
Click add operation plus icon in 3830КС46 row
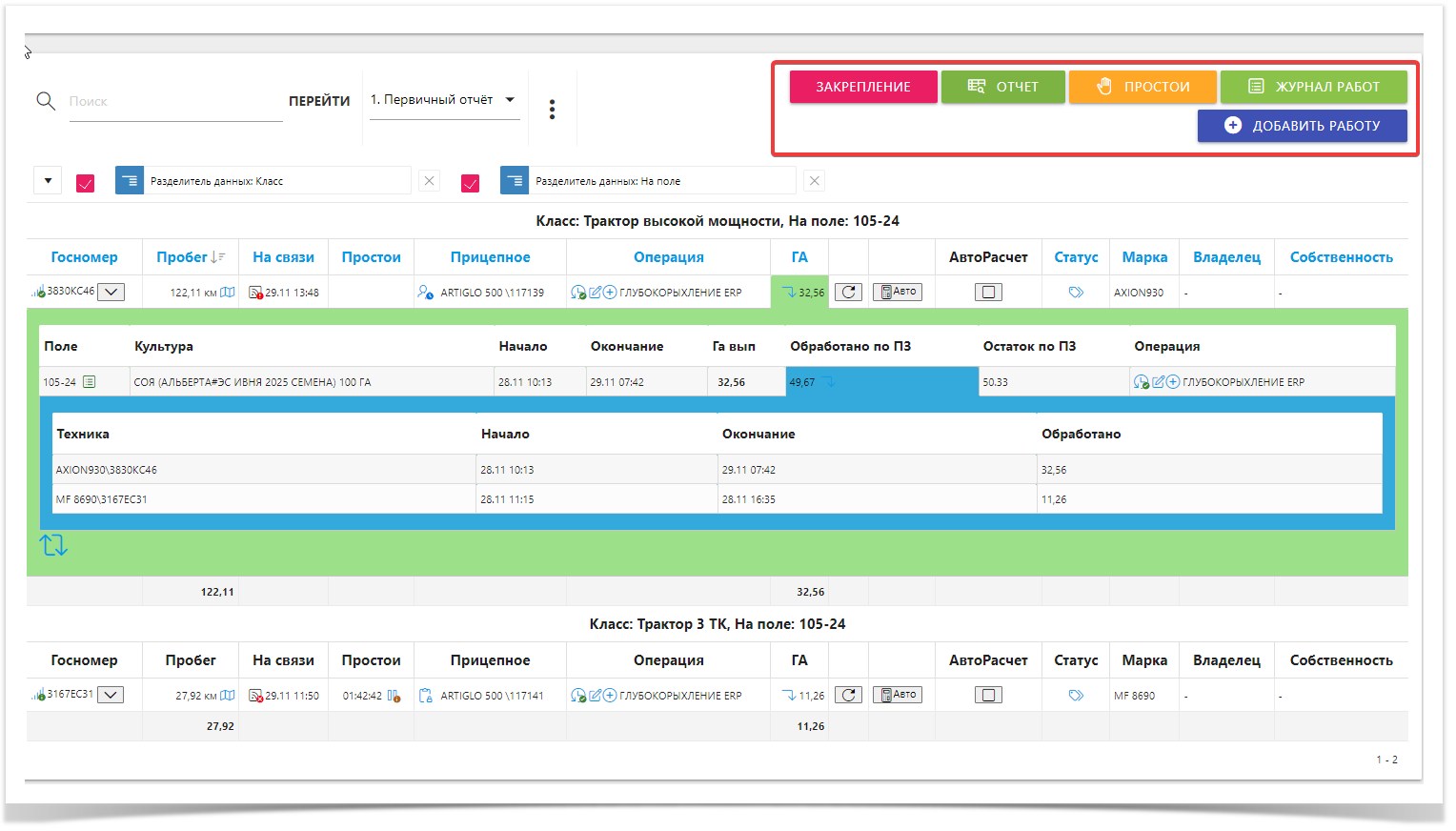pos(610,293)
